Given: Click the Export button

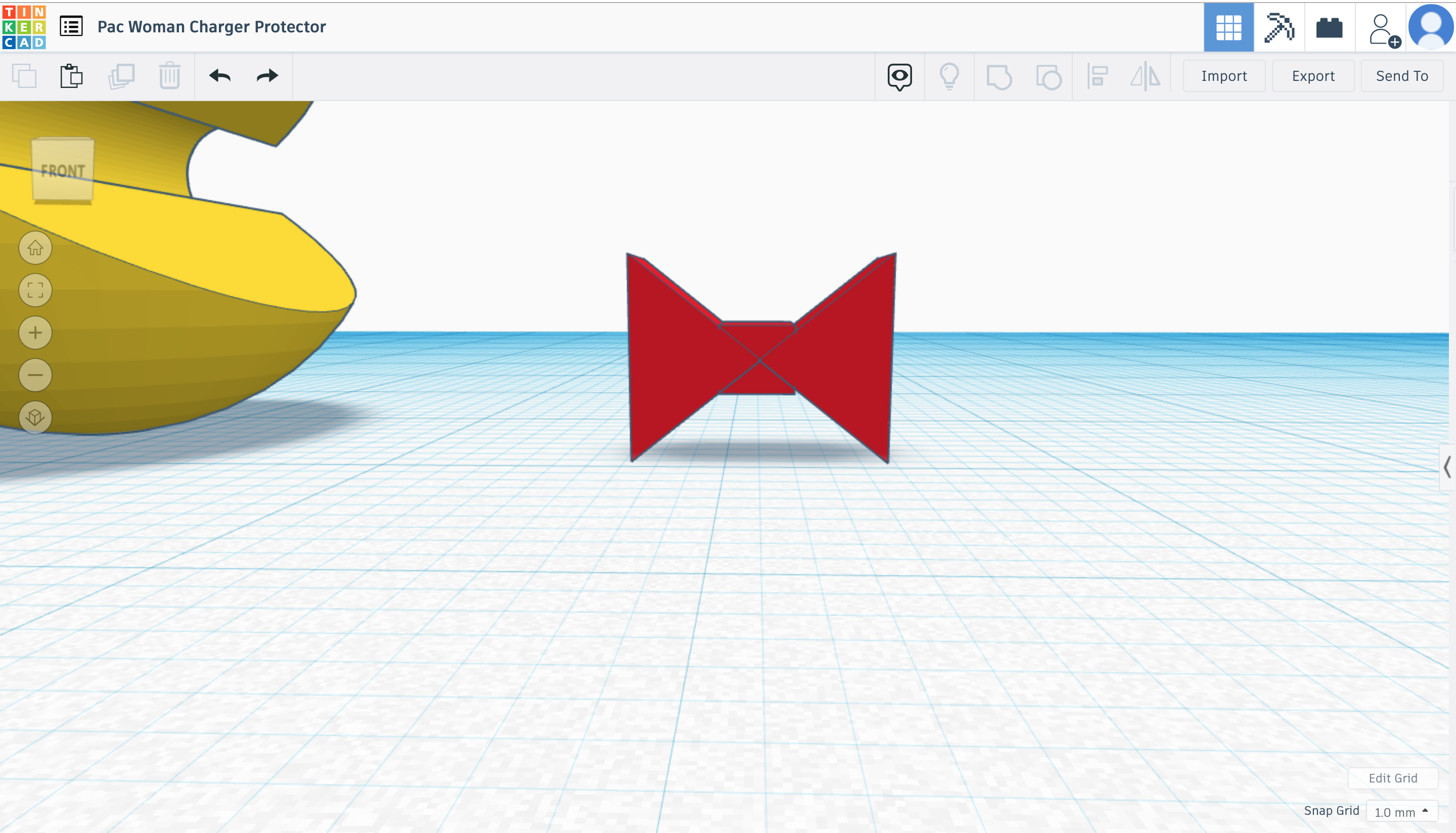Looking at the screenshot, I should pos(1312,76).
